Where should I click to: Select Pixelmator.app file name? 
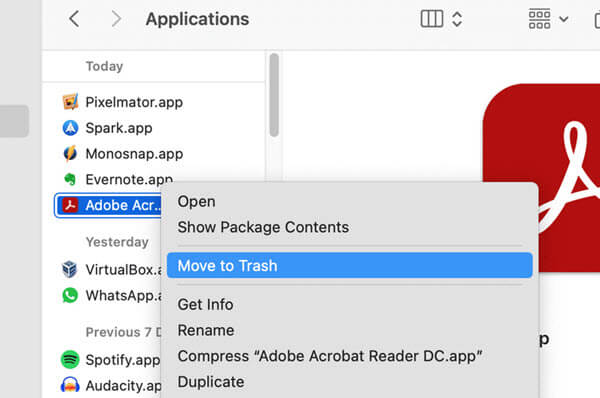click(134, 102)
